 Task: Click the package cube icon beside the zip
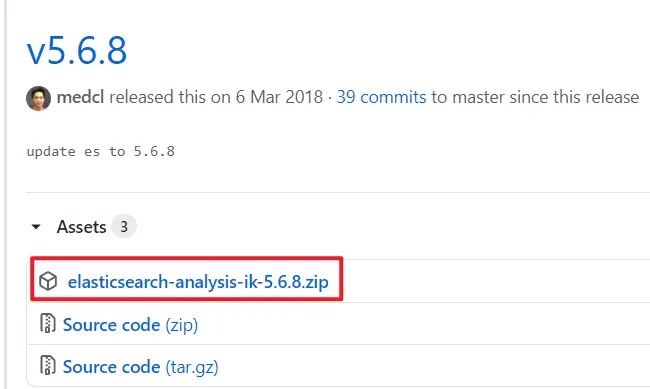(48, 281)
